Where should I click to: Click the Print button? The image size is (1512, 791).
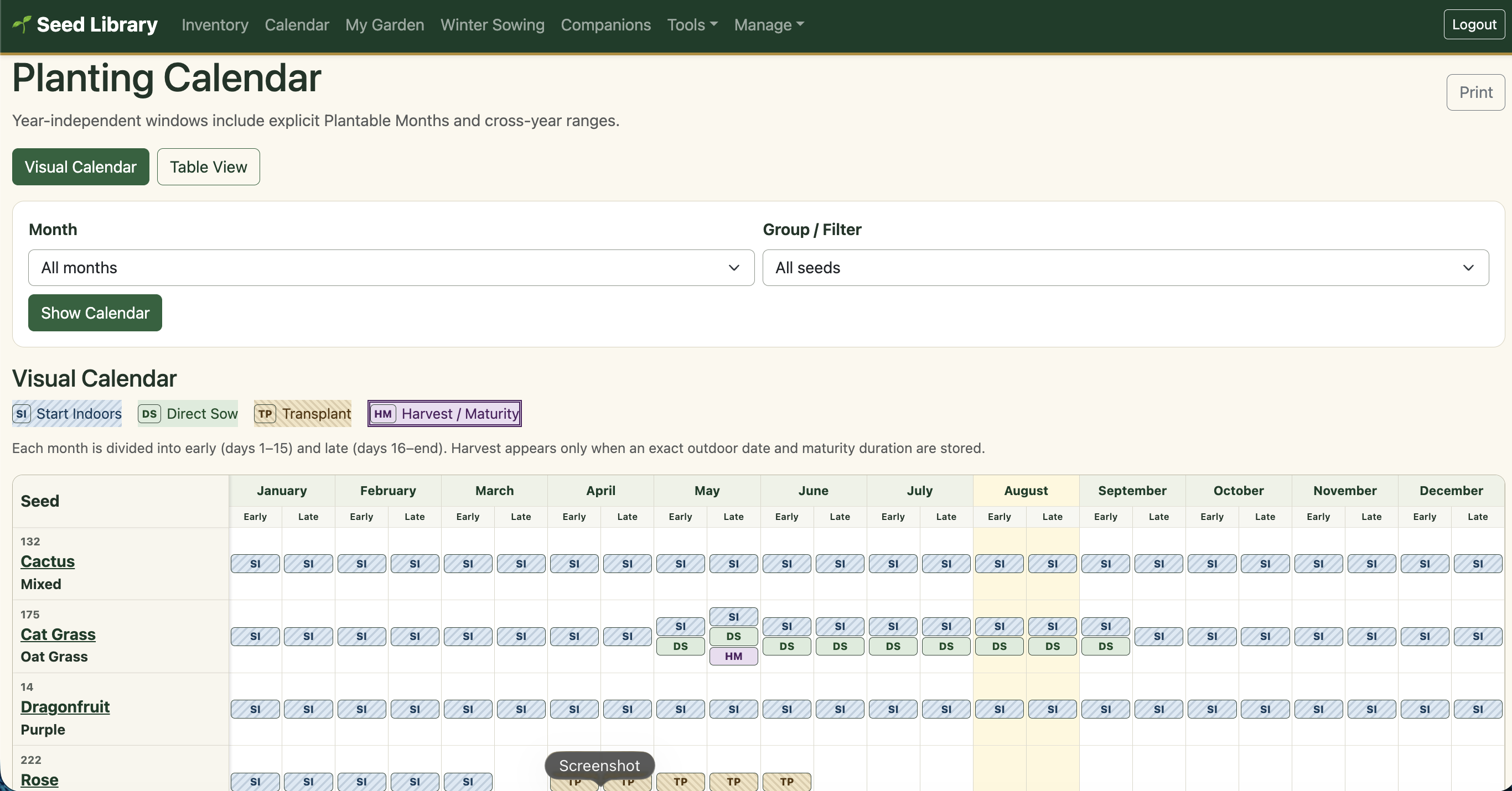pos(1475,92)
